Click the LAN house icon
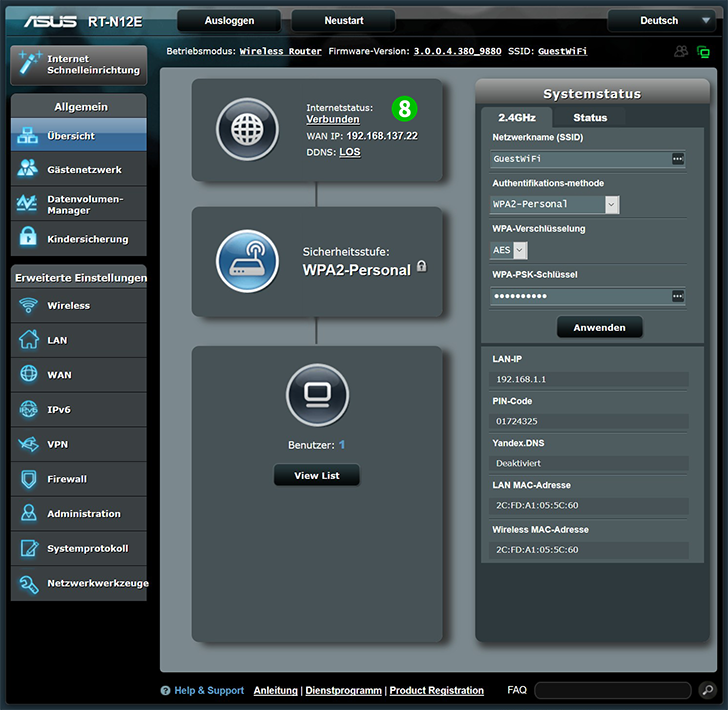 coord(29,339)
